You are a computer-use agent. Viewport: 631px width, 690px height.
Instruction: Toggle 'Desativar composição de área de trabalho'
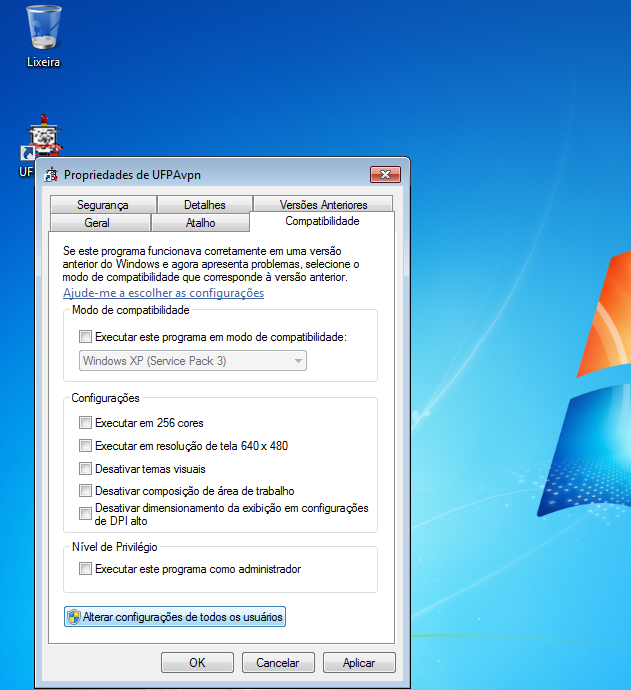pyautogui.click(x=85, y=491)
